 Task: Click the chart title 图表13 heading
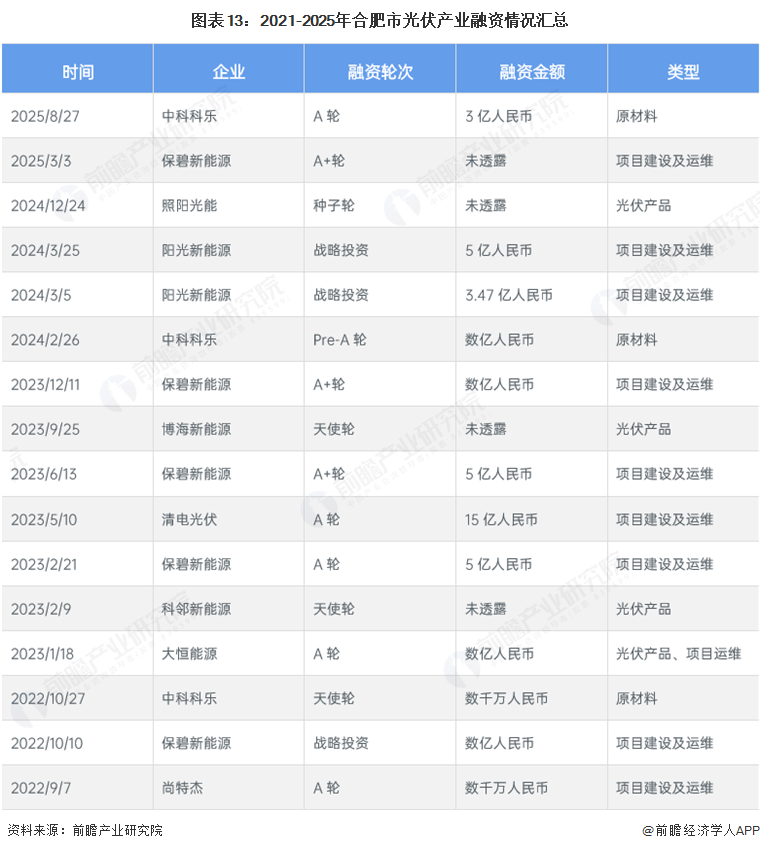tap(380, 20)
